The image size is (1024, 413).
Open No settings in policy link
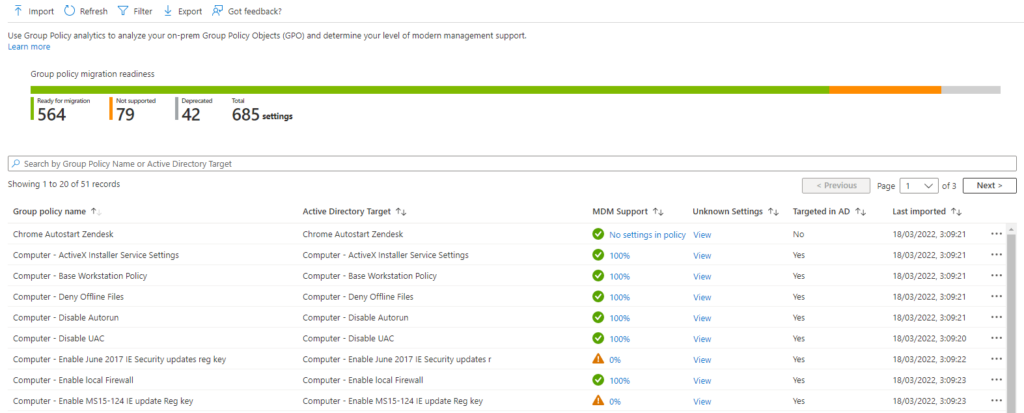647,235
